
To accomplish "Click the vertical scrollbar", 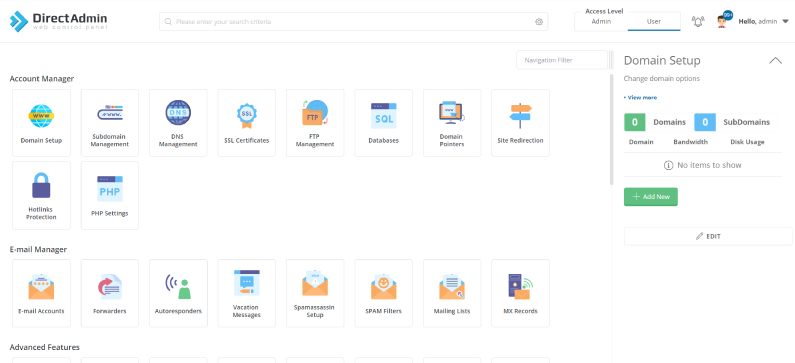I will point(611,130).
